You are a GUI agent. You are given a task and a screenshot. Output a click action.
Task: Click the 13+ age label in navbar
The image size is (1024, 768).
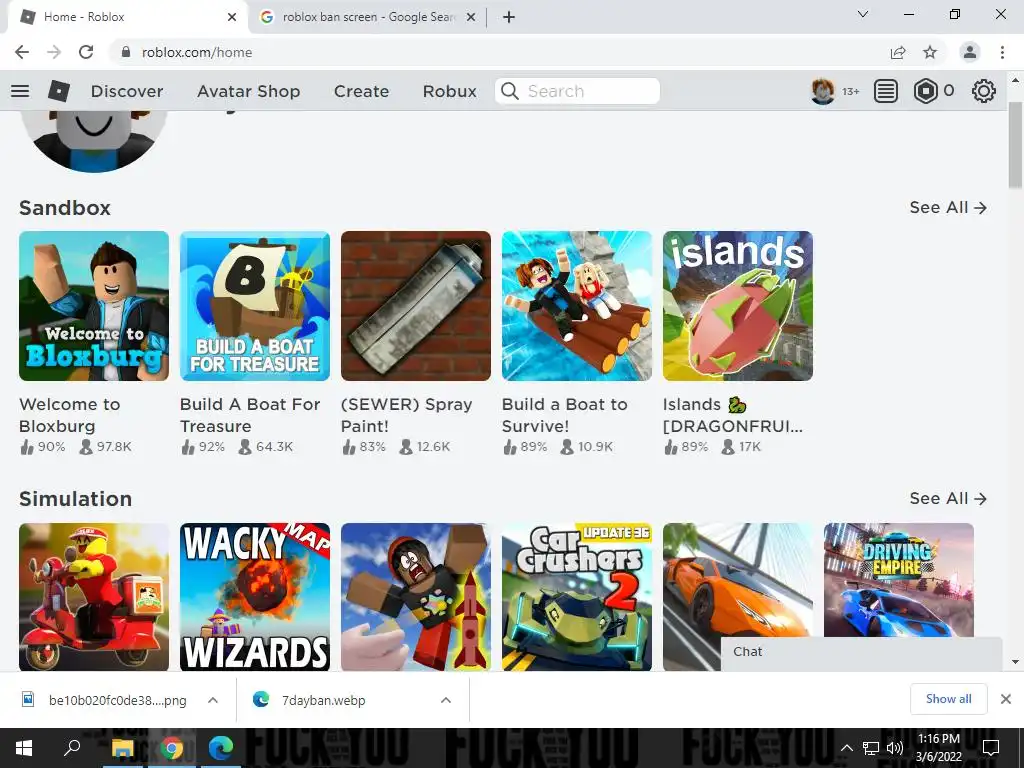(x=850, y=91)
